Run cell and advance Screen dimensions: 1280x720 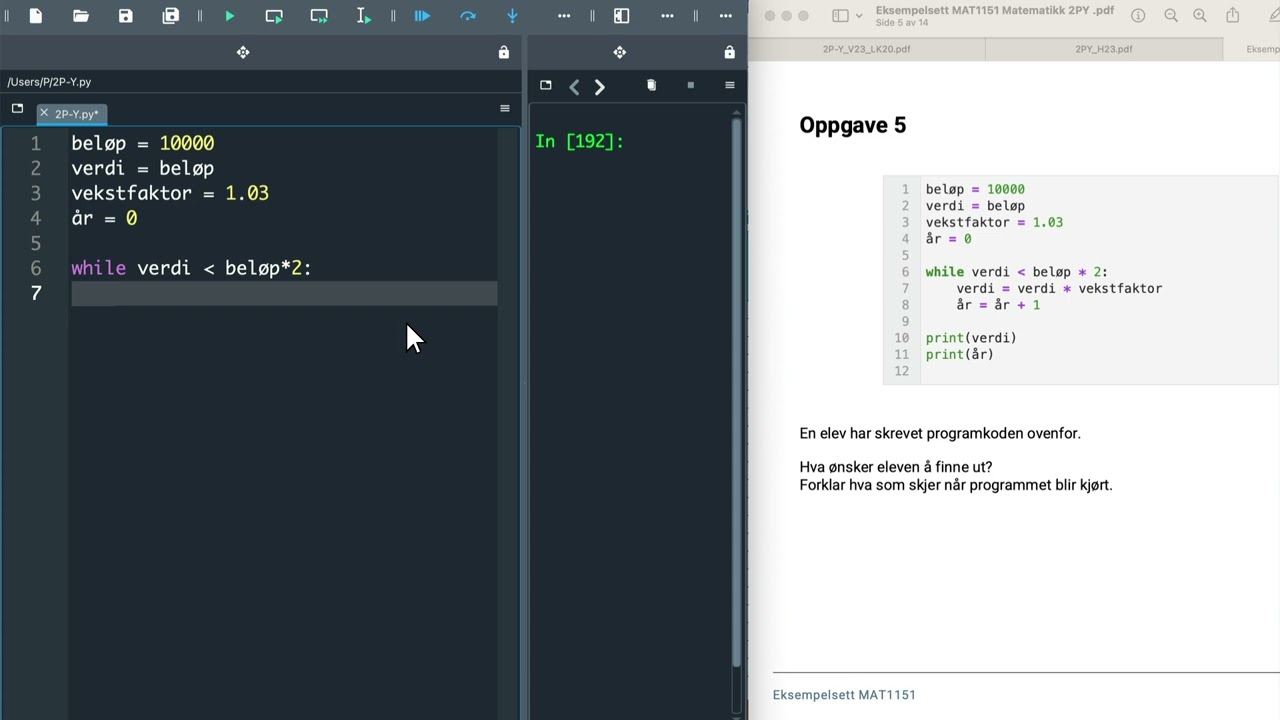click(x=319, y=16)
